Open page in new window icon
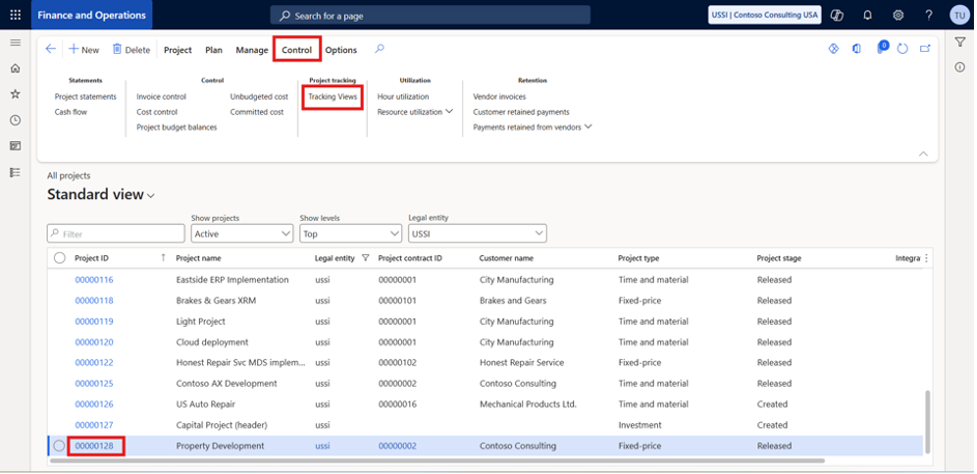 [x=925, y=49]
